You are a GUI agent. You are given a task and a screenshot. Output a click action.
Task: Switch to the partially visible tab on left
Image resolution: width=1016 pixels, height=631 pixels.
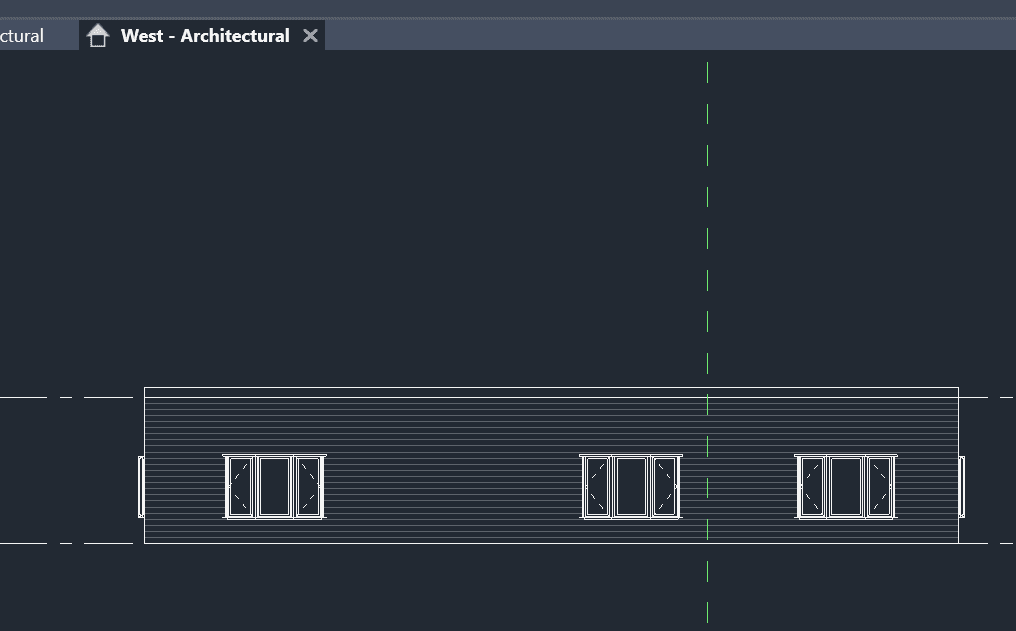[25, 36]
